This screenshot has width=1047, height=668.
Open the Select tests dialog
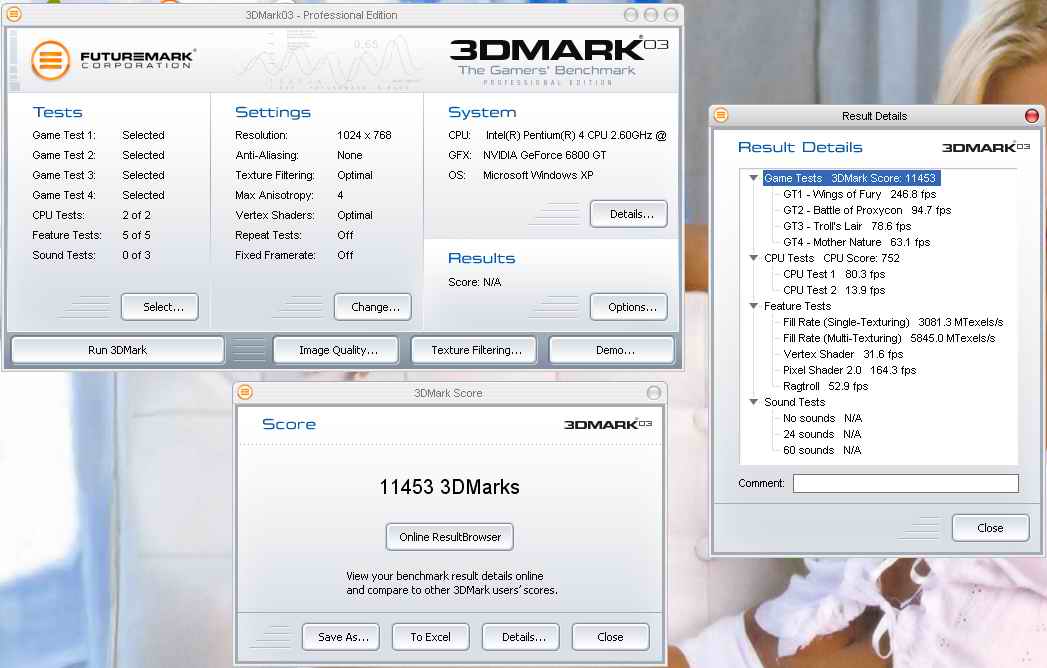point(160,307)
